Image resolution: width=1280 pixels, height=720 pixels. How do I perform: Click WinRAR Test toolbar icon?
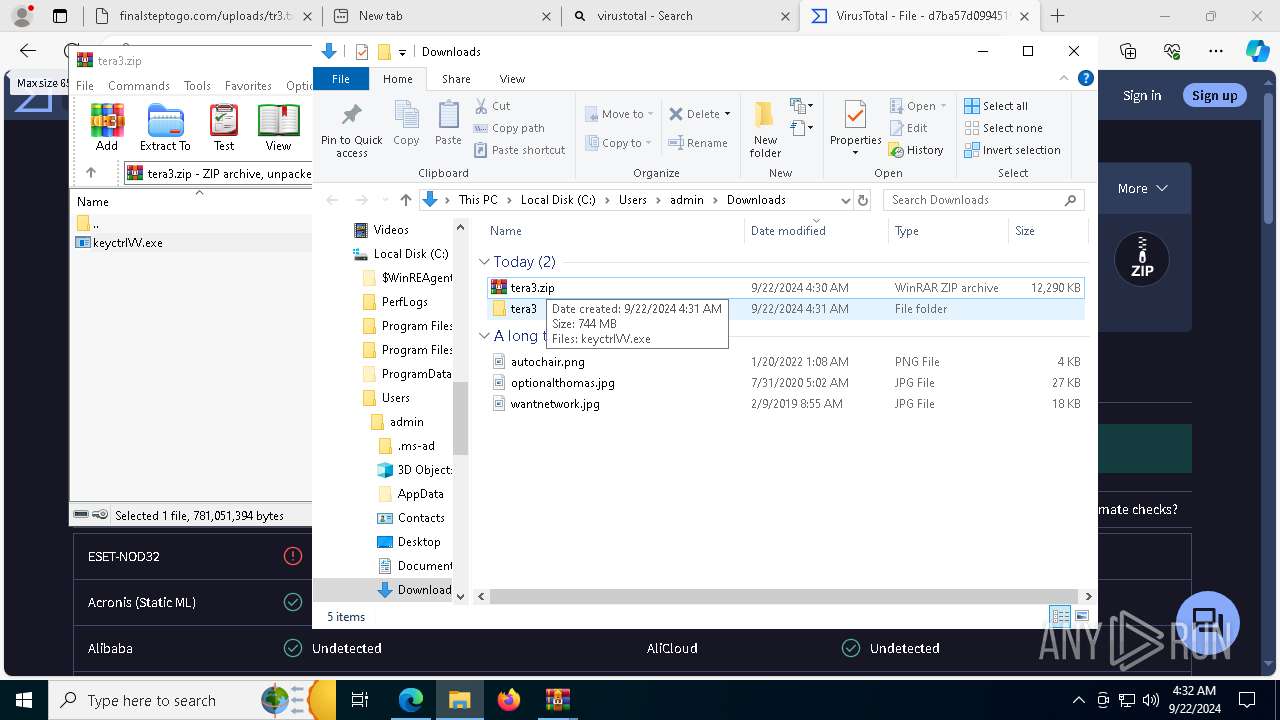(x=224, y=127)
